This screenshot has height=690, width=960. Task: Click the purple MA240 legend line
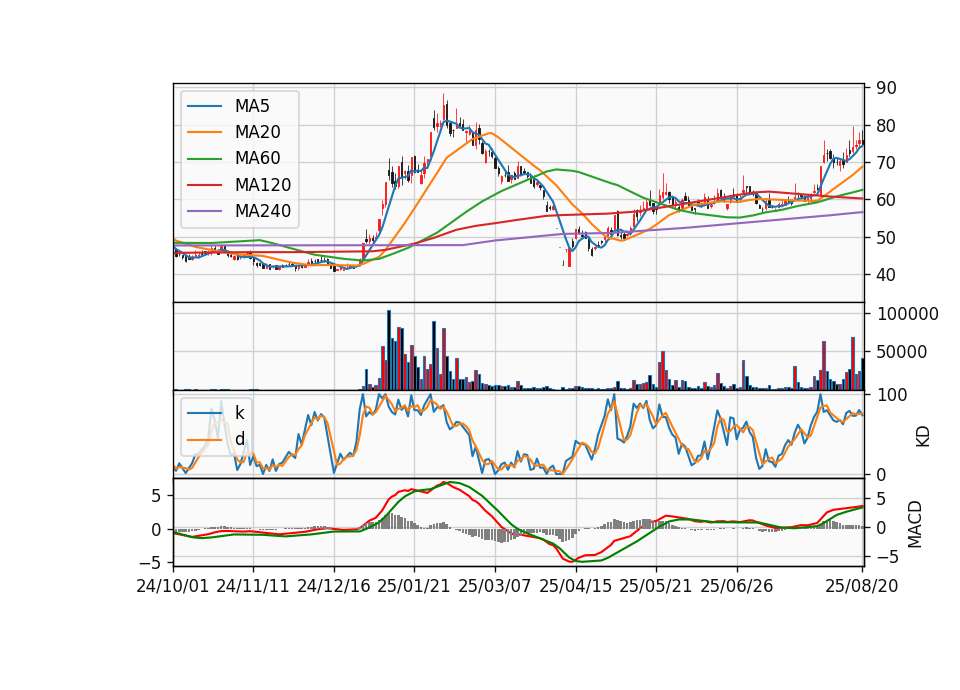(x=204, y=211)
